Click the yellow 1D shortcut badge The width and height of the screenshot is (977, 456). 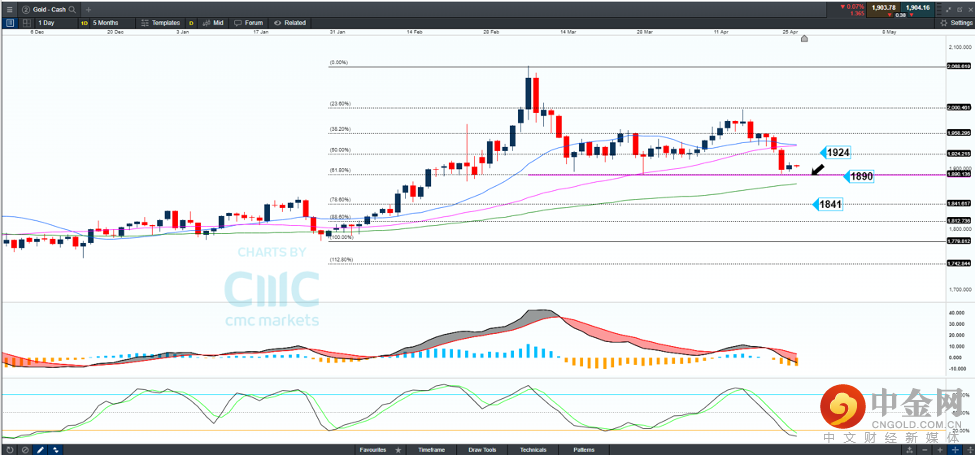pyautogui.click(x=83, y=22)
